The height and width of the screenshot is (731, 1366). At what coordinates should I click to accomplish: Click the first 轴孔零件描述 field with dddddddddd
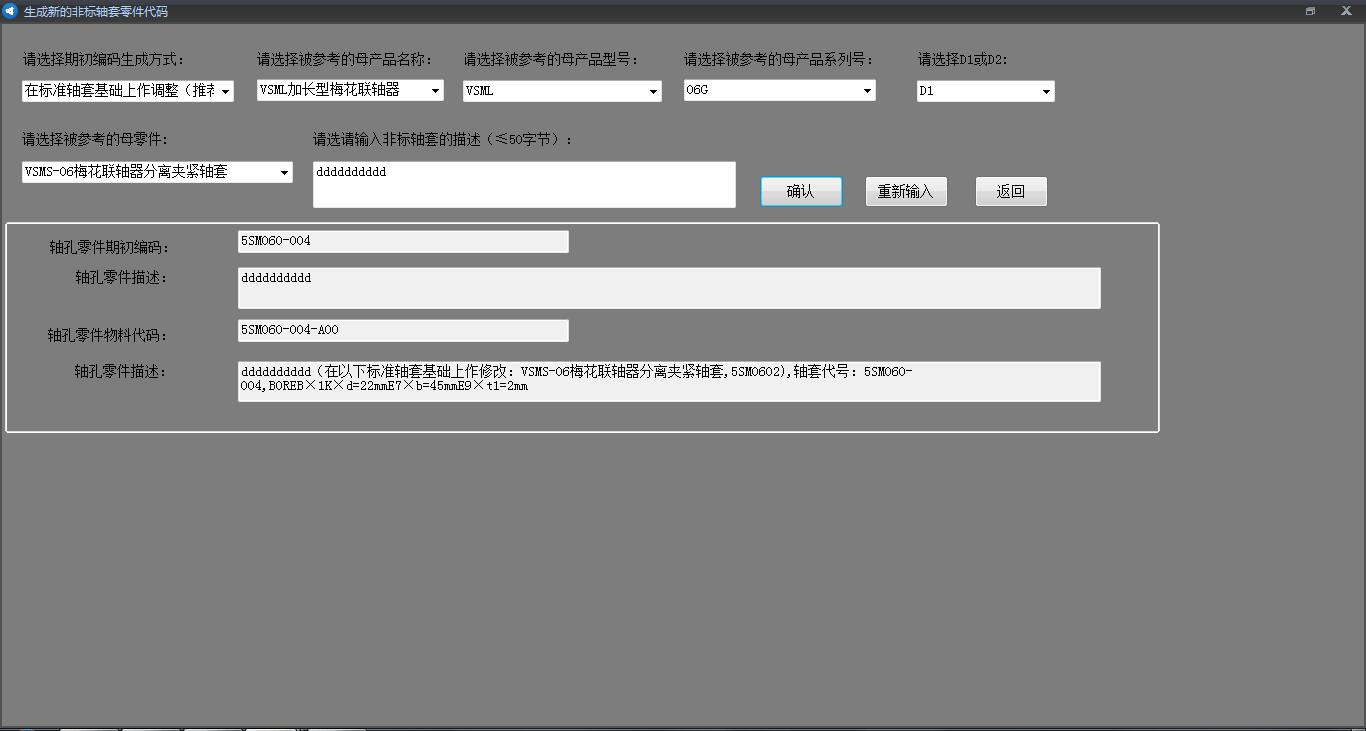coord(668,288)
